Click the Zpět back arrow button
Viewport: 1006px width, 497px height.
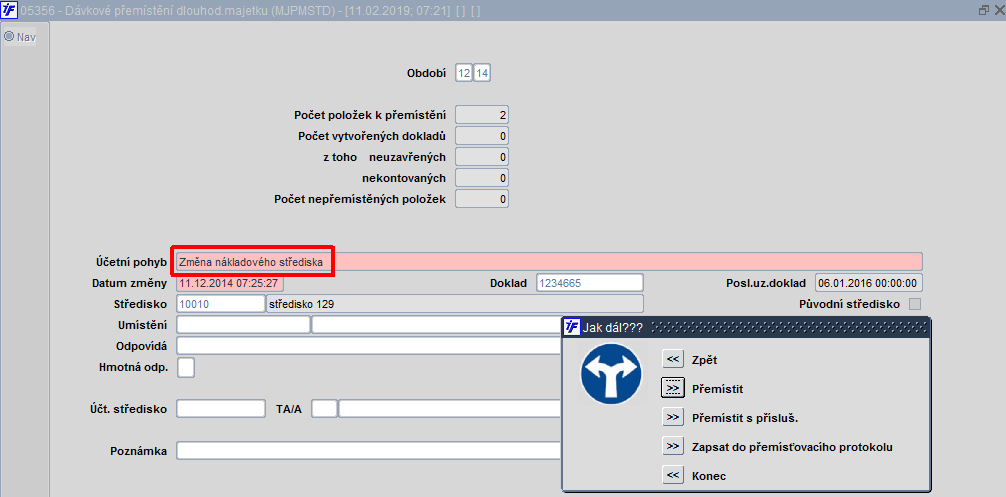point(672,359)
